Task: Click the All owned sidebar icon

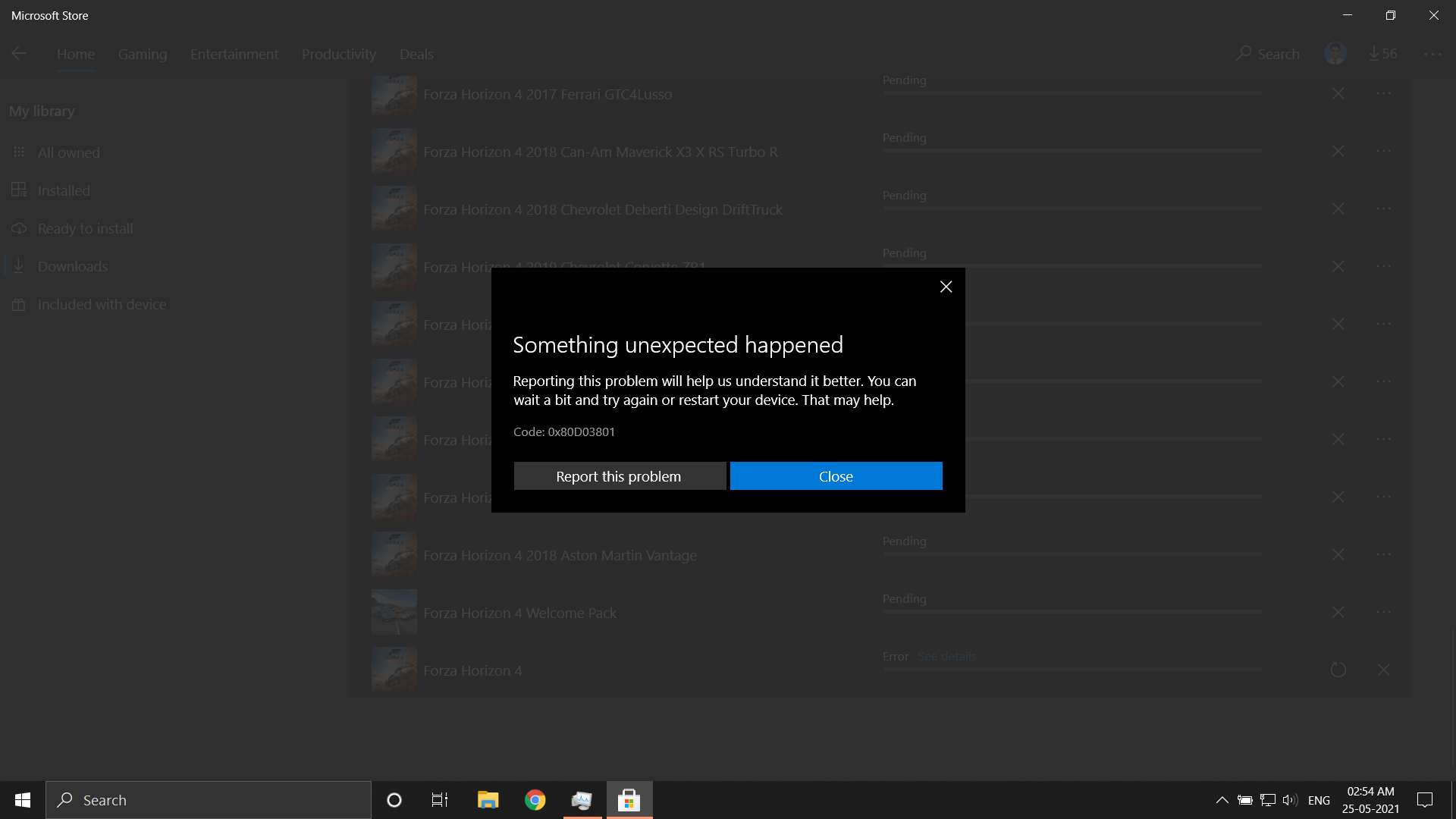Action: [19, 152]
